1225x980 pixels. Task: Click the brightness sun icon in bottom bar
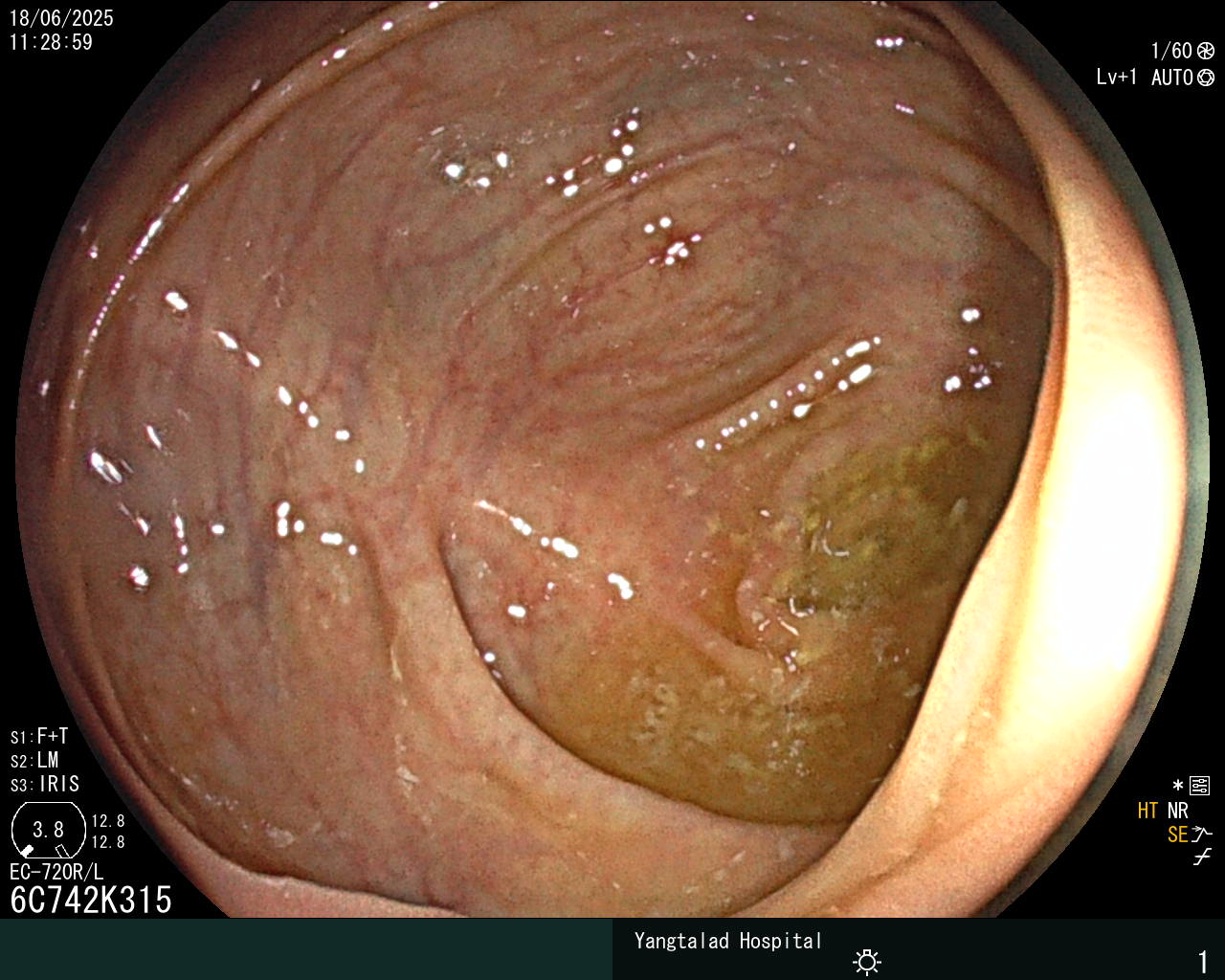867,961
